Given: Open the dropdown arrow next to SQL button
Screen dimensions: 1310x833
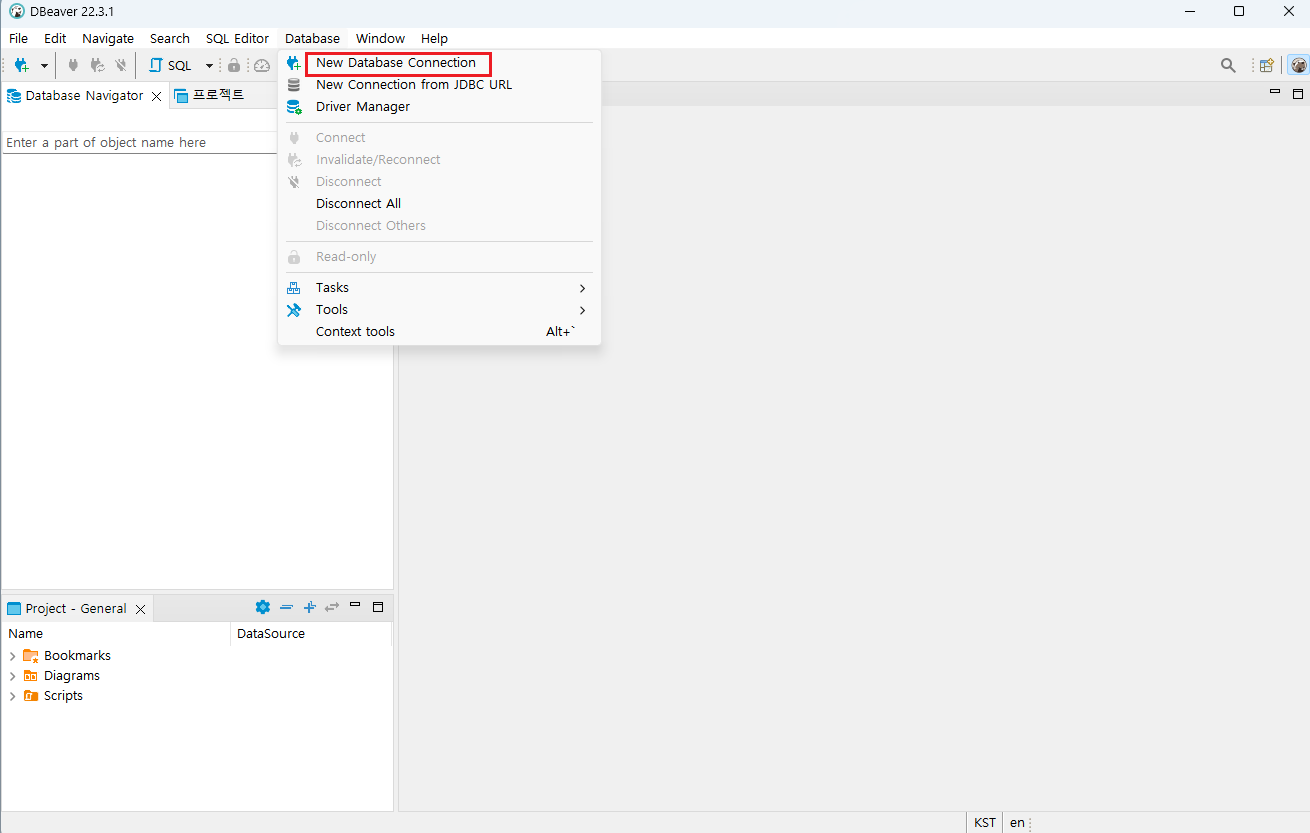Looking at the screenshot, I should pyautogui.click(x=209, y=66).
